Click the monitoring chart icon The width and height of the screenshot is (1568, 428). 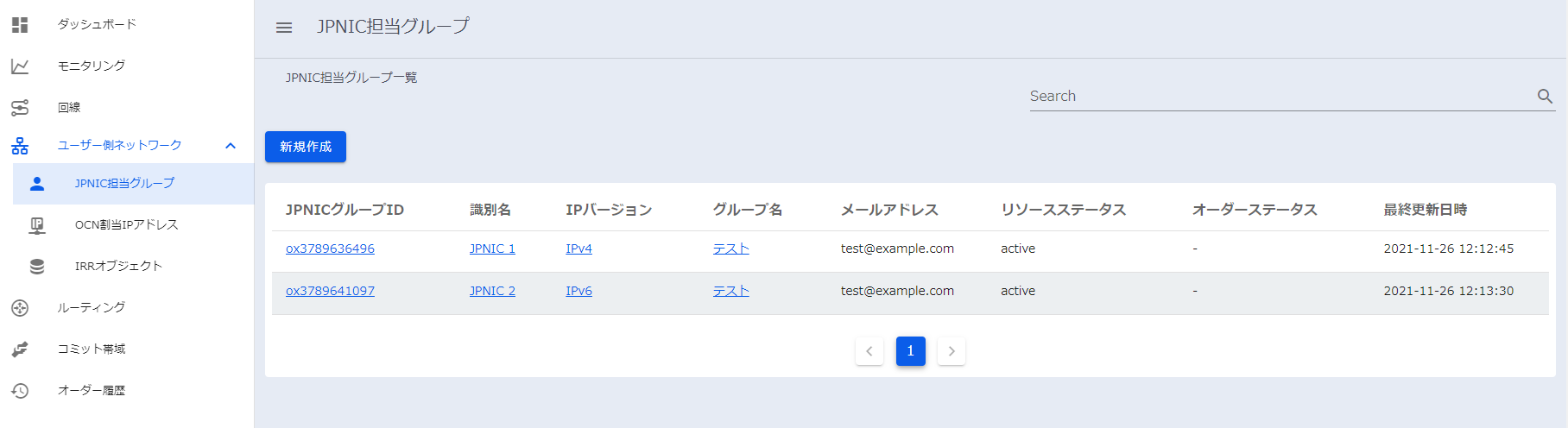pos(20,66)
